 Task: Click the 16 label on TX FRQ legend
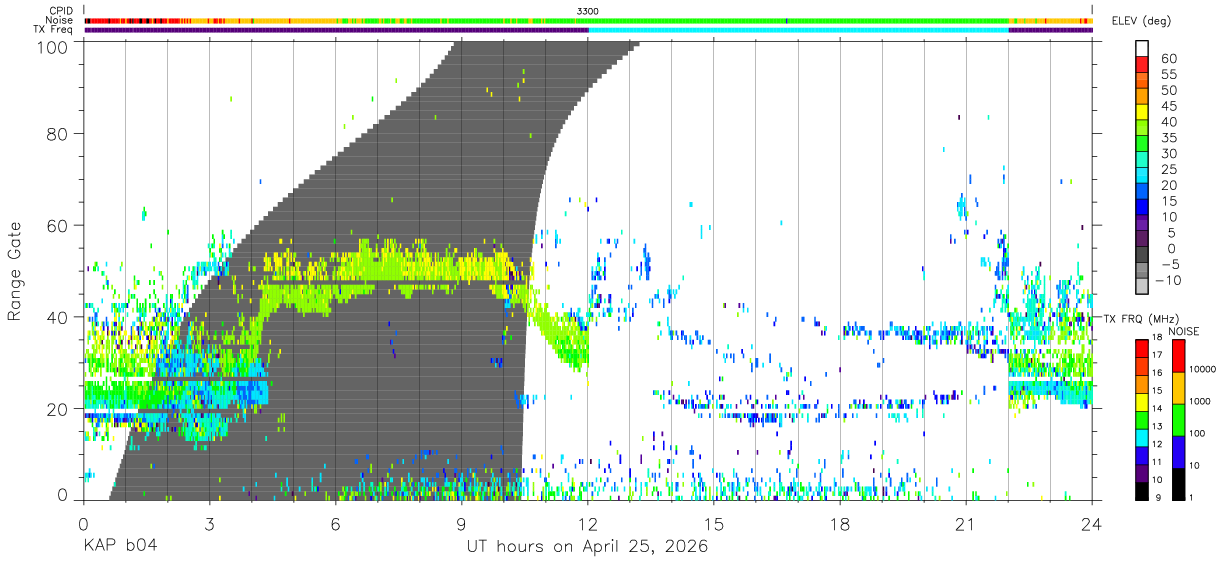[1155, 373]
